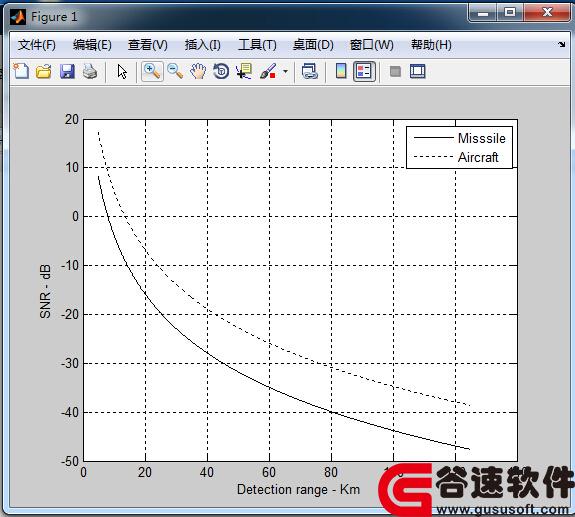Open the 桌面(D) menu
Screen dimensions: 575x517
point(313,45)
